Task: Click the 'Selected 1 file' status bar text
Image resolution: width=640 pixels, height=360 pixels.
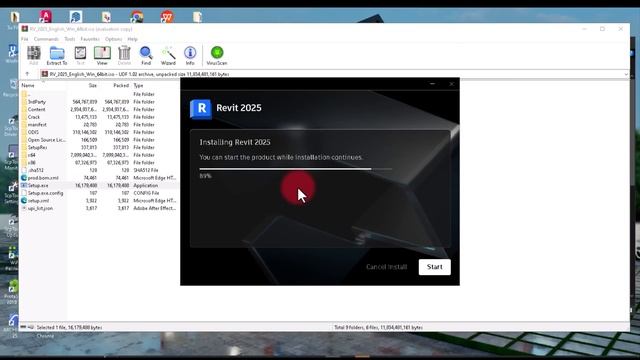Action: pos(69,327)
